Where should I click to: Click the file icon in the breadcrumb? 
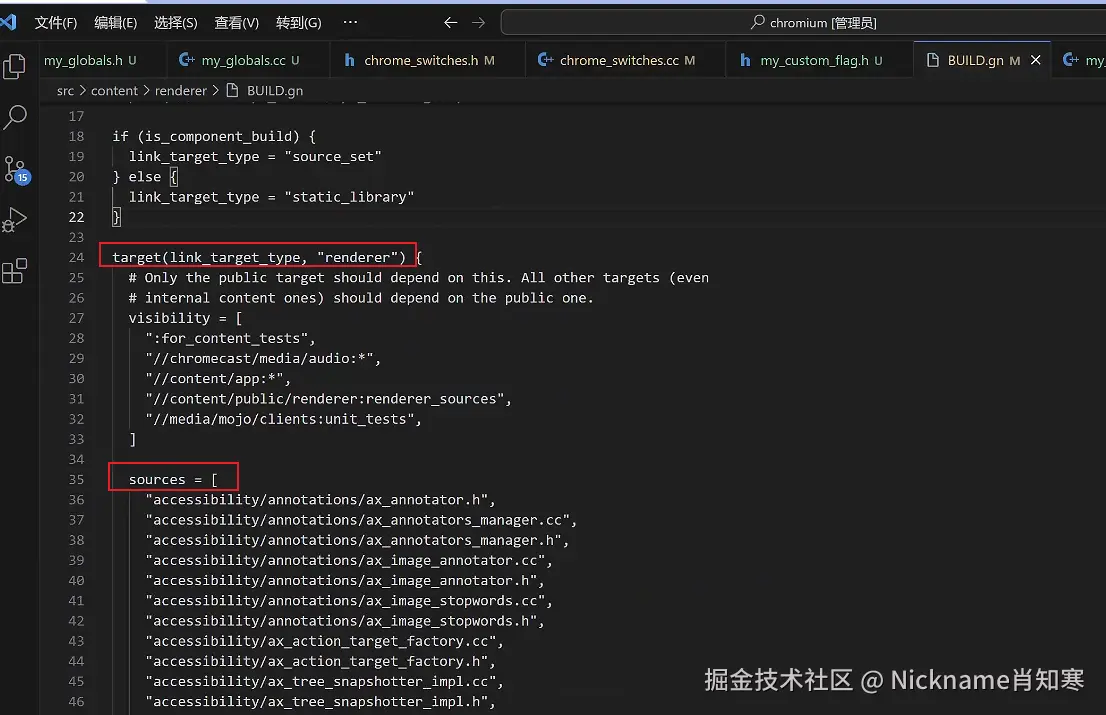pos(232,90)
